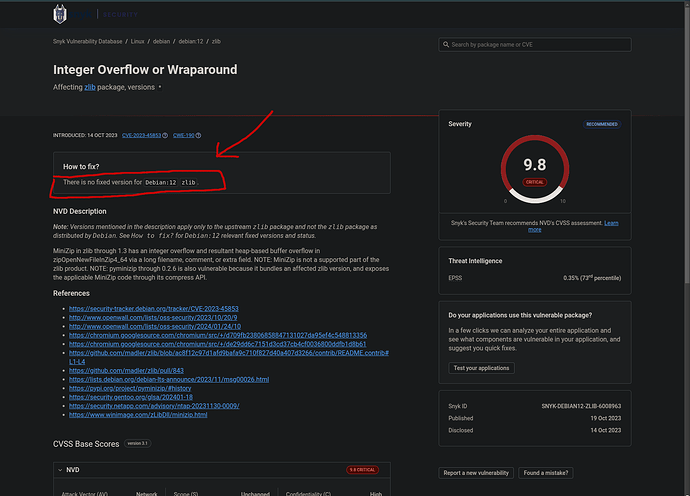Screen dimensions: 690x496
Task: Click Report a new vulnerability button
Action: pos(476,473)
